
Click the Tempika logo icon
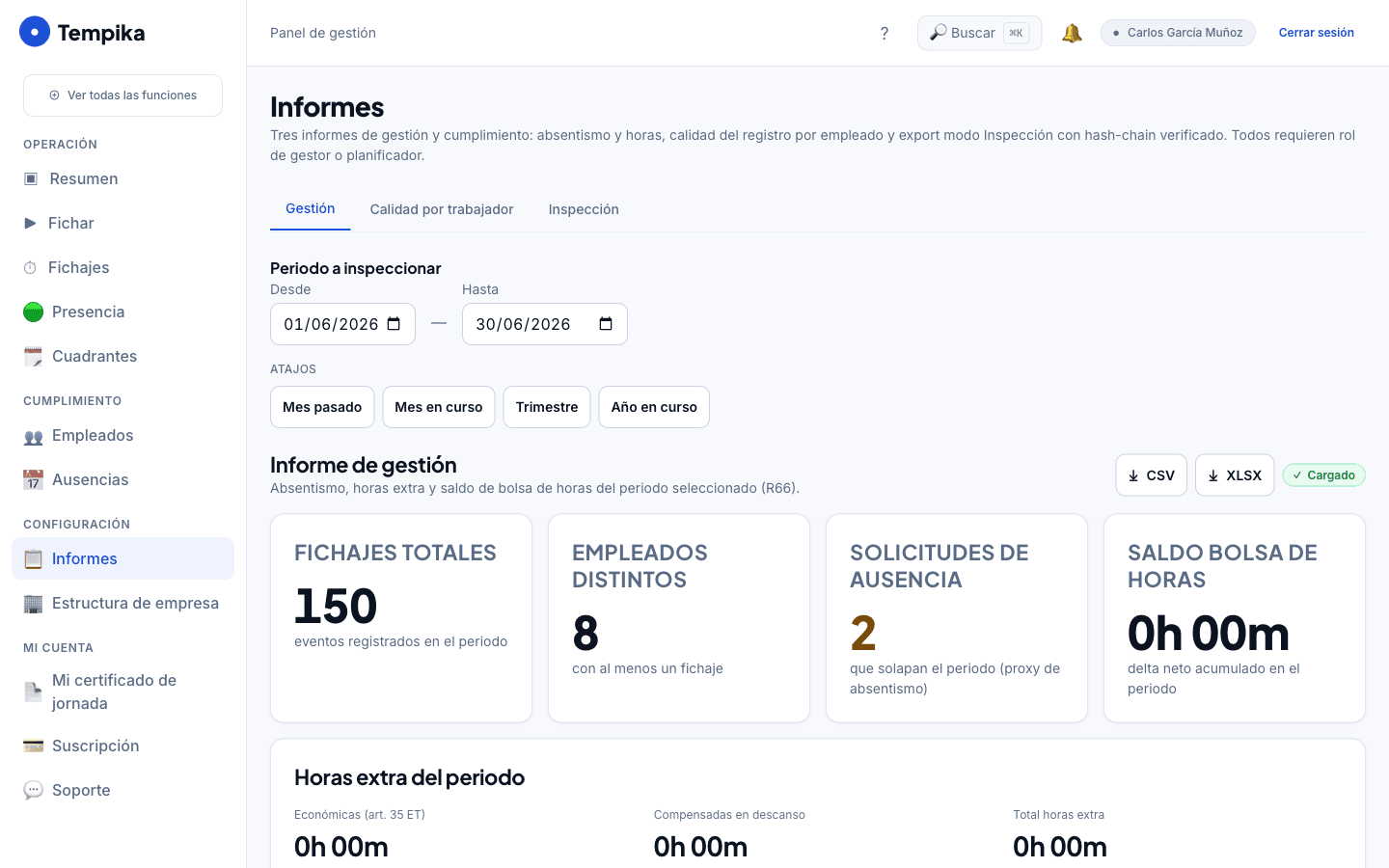tap(35, 32)
